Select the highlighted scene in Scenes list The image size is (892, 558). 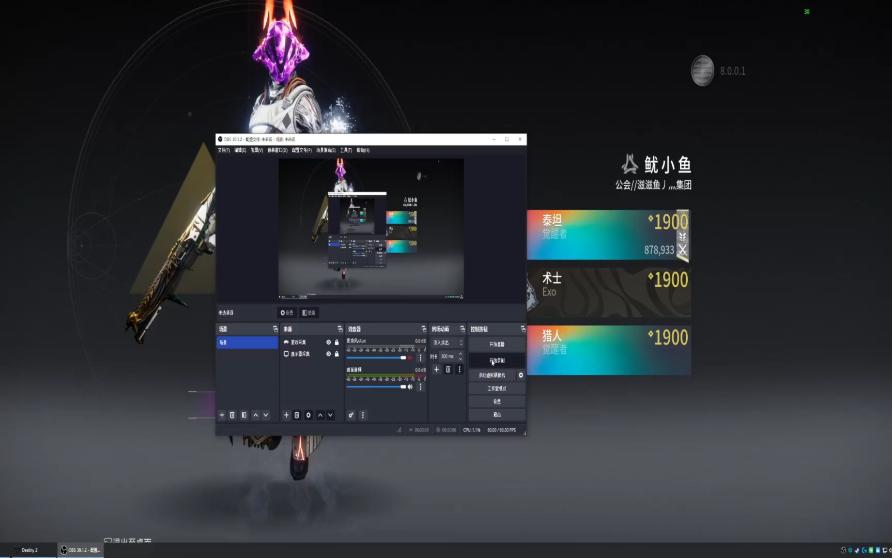pos(247,342)
